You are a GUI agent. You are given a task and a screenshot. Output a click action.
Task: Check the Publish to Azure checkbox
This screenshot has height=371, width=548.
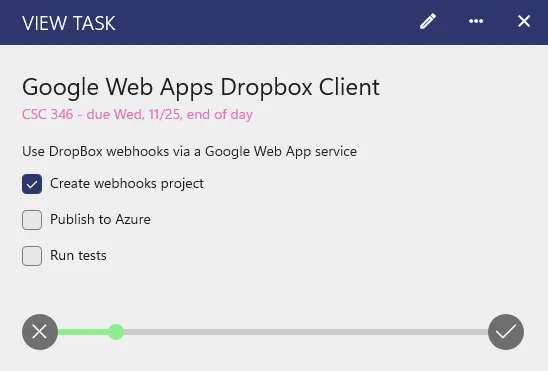pos(32,220)
